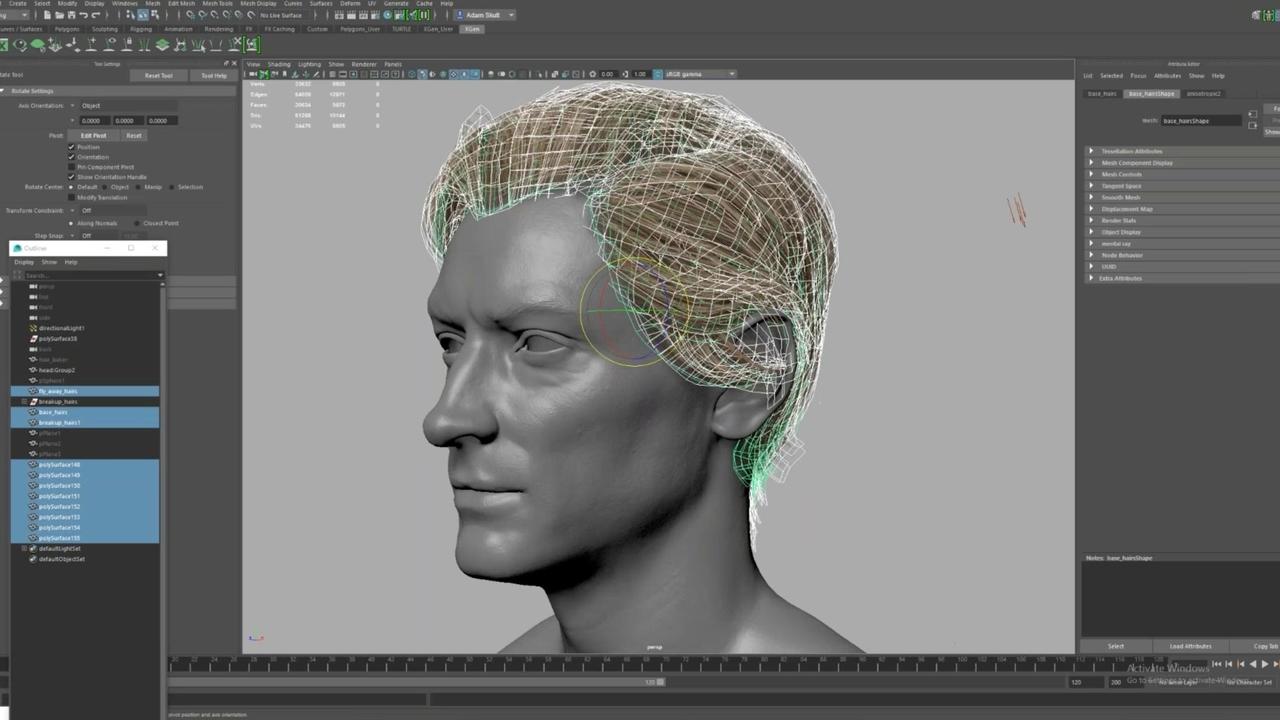This screenshot has width=1280, height=720.
Task: Click the Reset Tool button
Action: tap(158, 76)
